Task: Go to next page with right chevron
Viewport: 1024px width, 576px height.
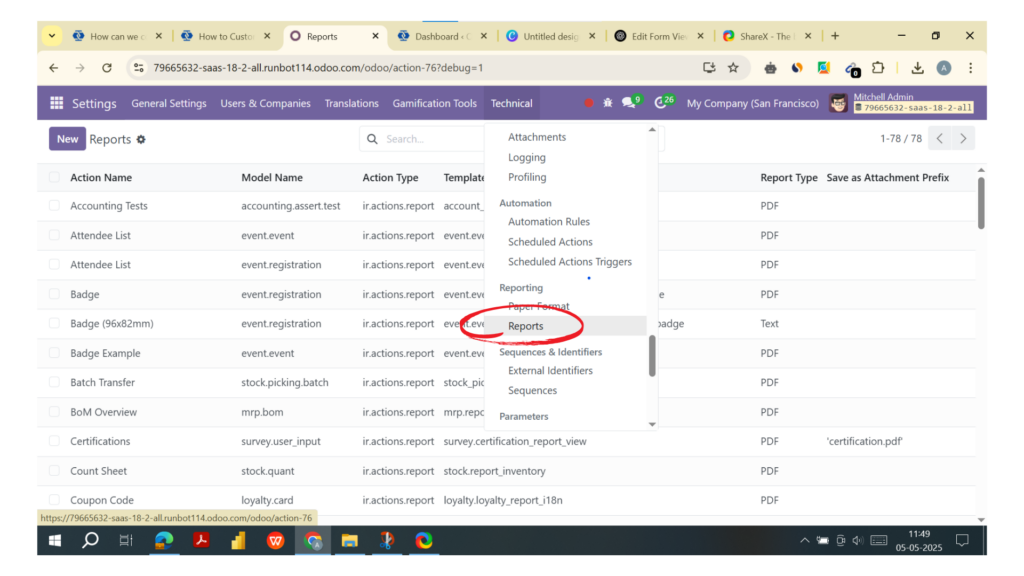Action: coord(962,139)
